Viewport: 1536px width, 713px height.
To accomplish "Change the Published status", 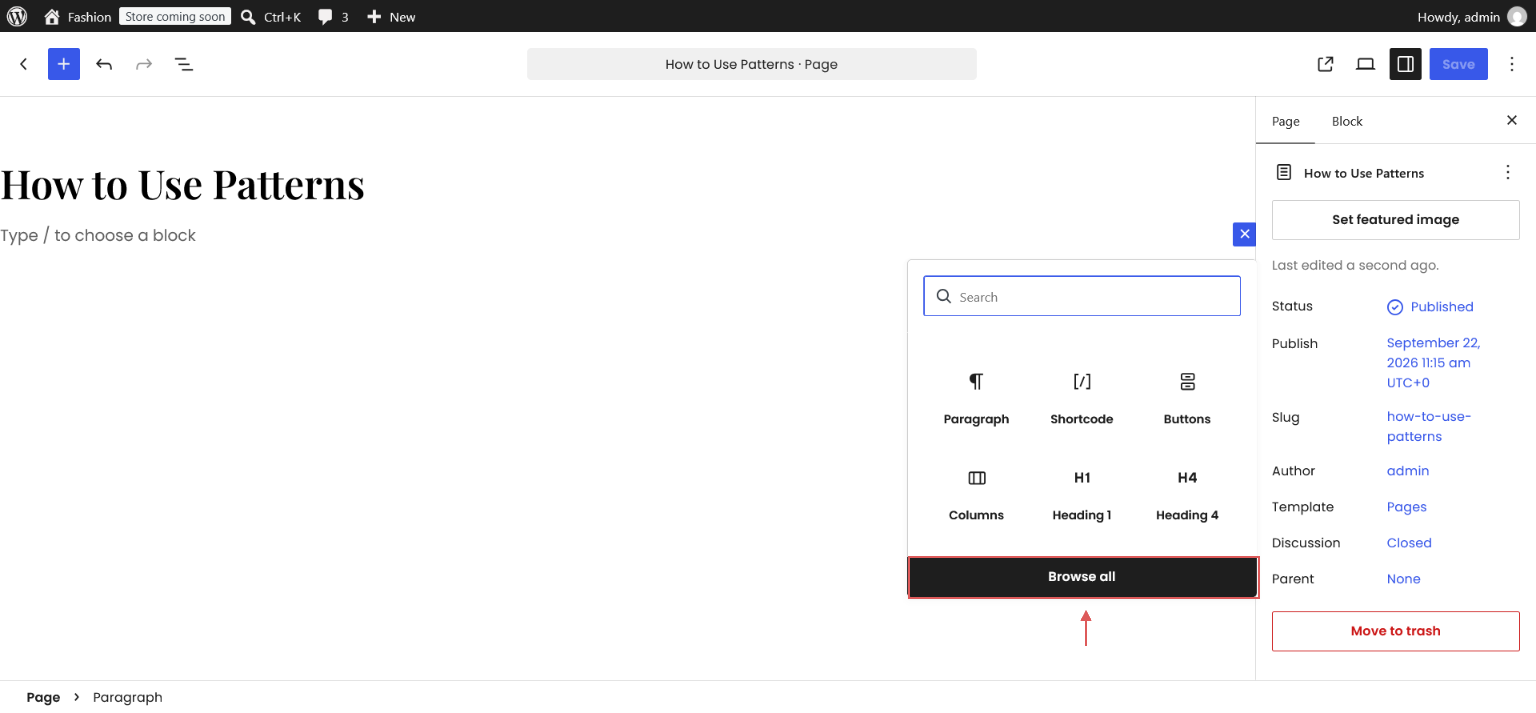I will pyautogui.click(x=1431, y=307).
